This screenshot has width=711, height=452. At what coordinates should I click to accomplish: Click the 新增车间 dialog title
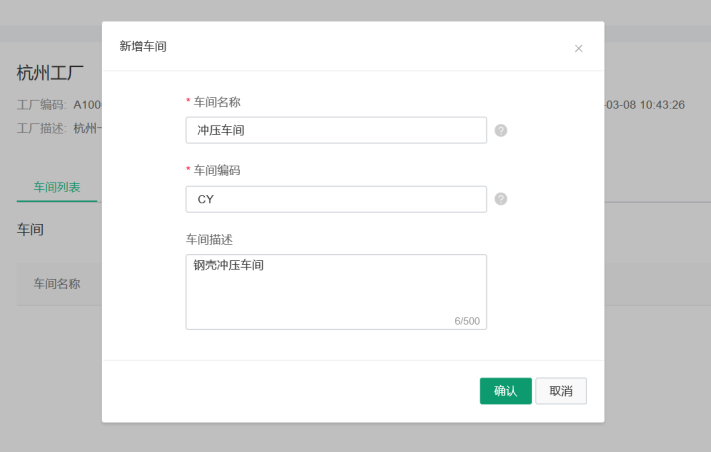[143, 46]
